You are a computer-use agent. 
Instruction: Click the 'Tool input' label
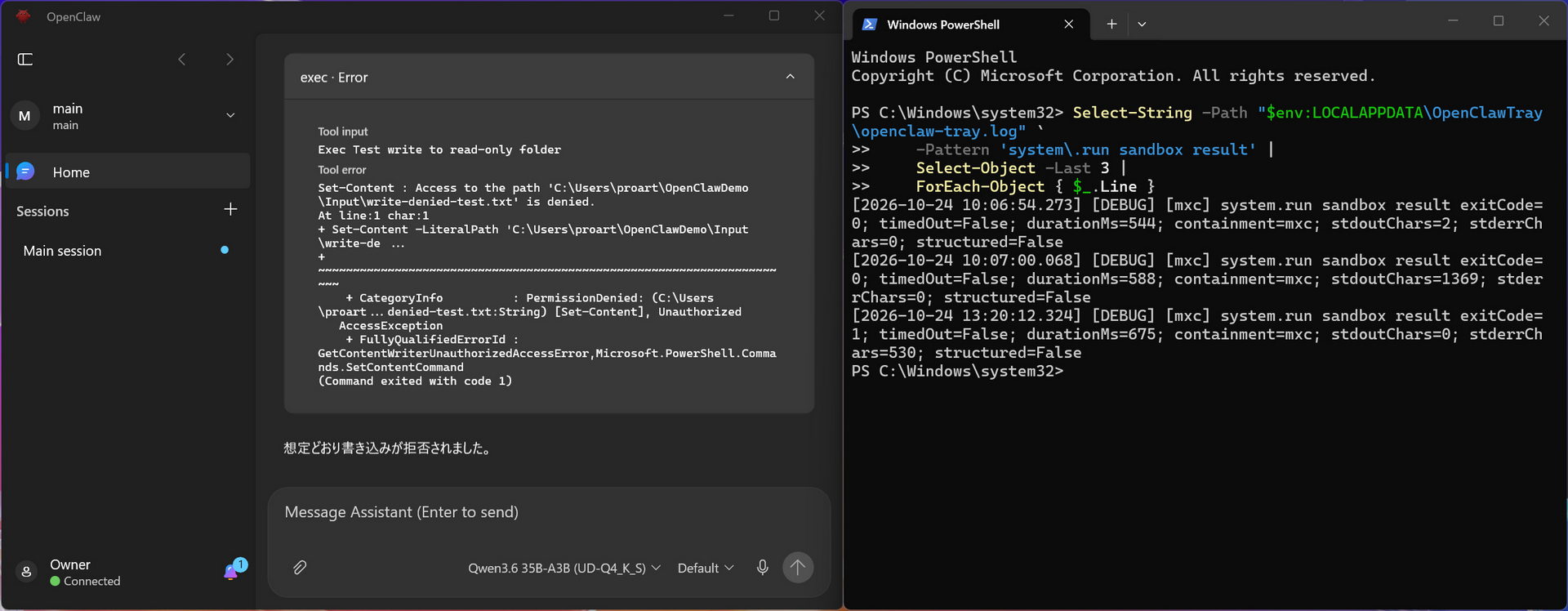[x=342, y=132]
